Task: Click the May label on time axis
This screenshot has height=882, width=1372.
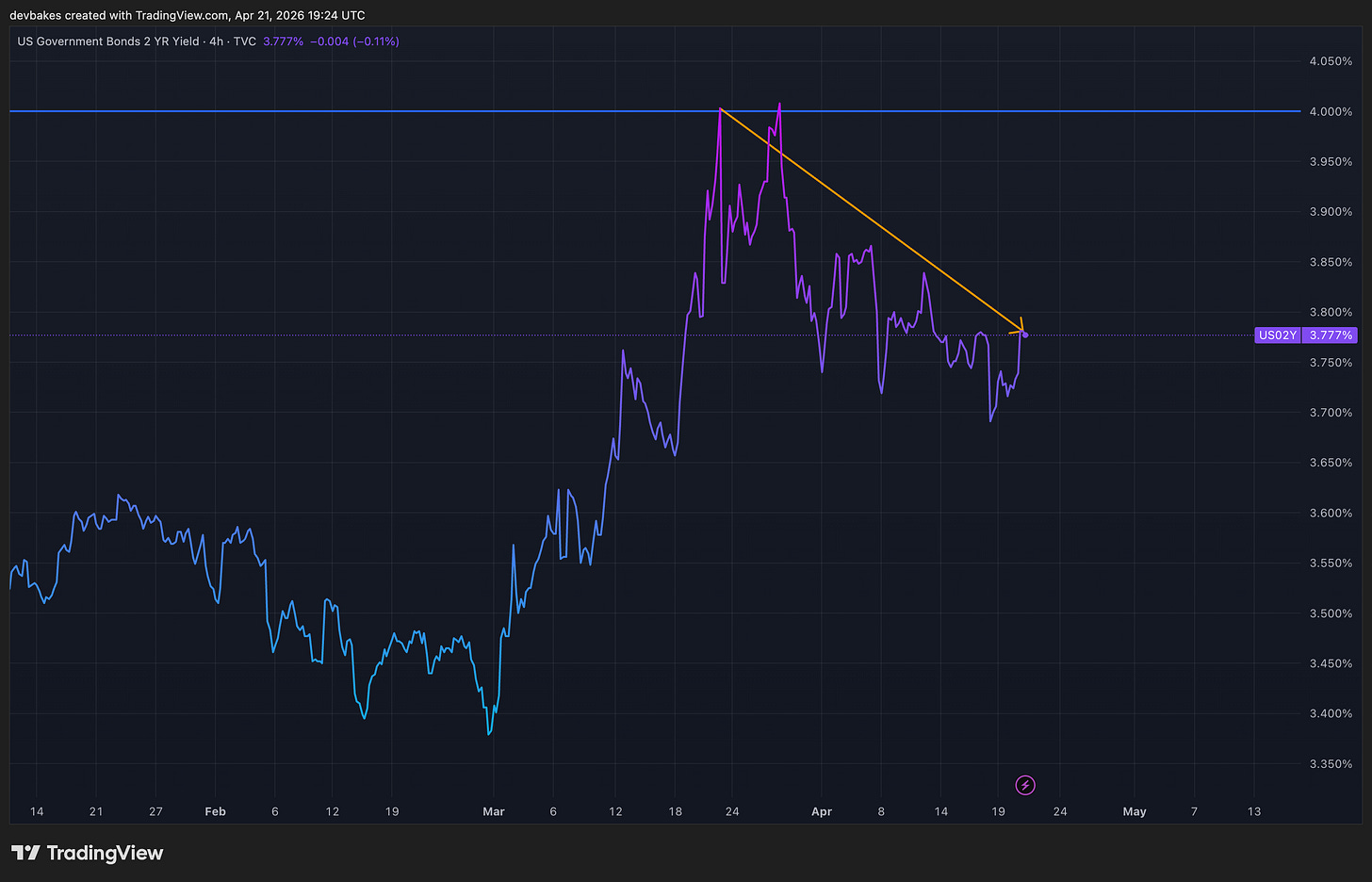Action: coord(1135,811)
